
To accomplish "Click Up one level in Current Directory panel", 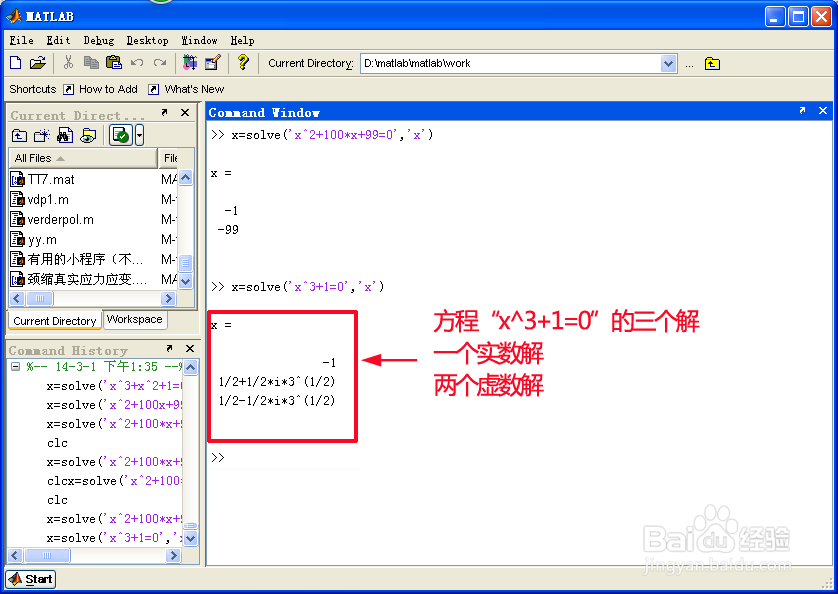I will 19,135.
